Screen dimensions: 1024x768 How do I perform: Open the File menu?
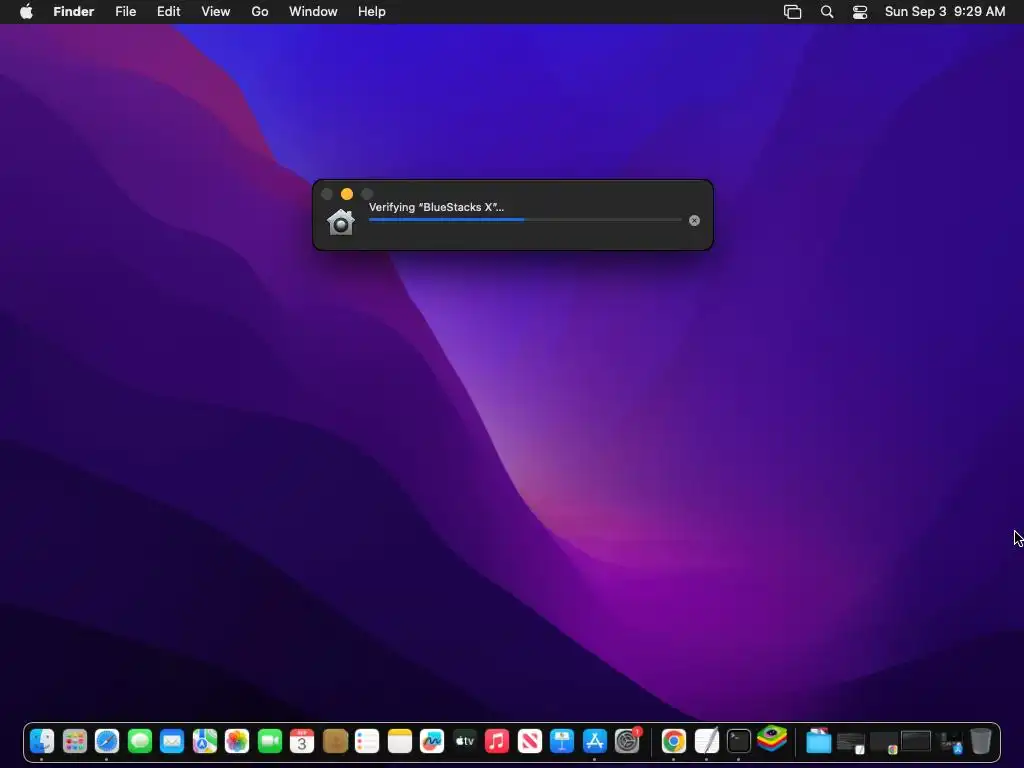click(125, 12)
